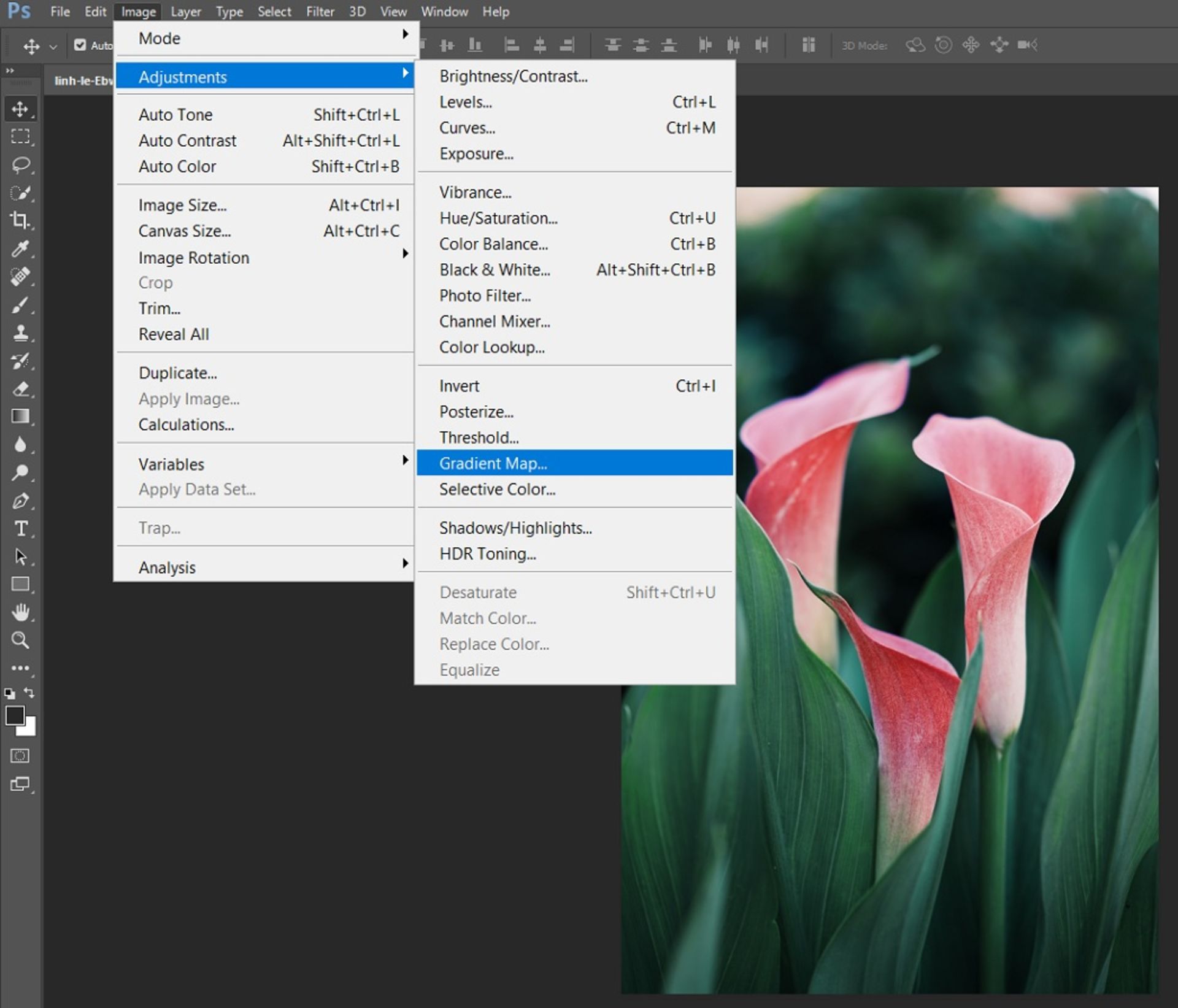Toggle Quick Mask mode icon

pos(20,755)
